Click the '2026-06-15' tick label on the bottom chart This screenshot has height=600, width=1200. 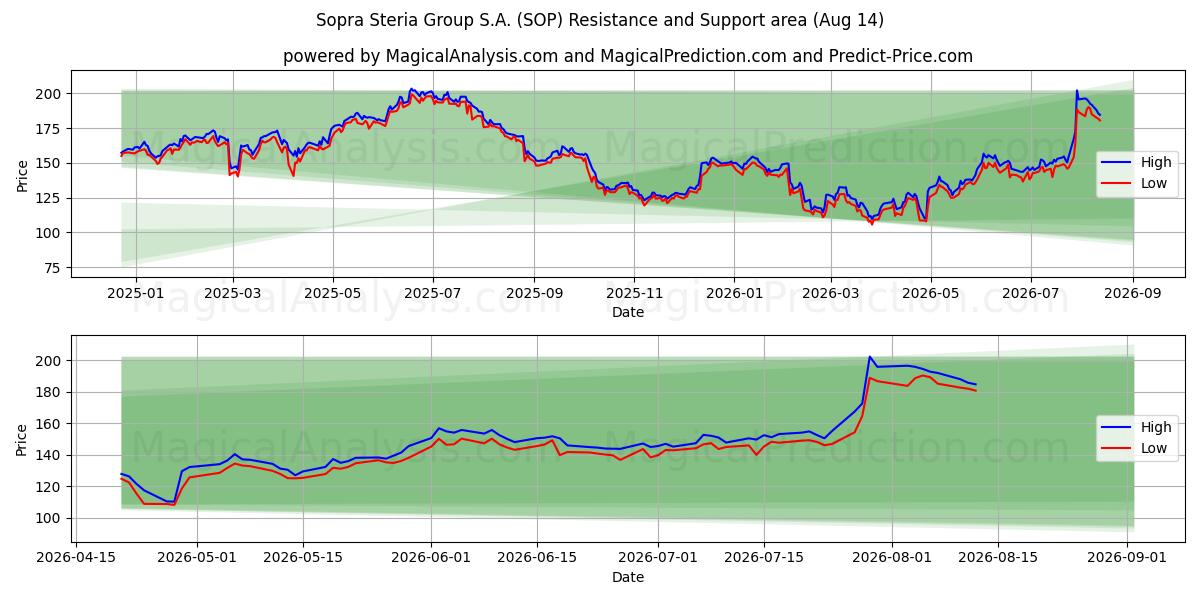[537, 558]
